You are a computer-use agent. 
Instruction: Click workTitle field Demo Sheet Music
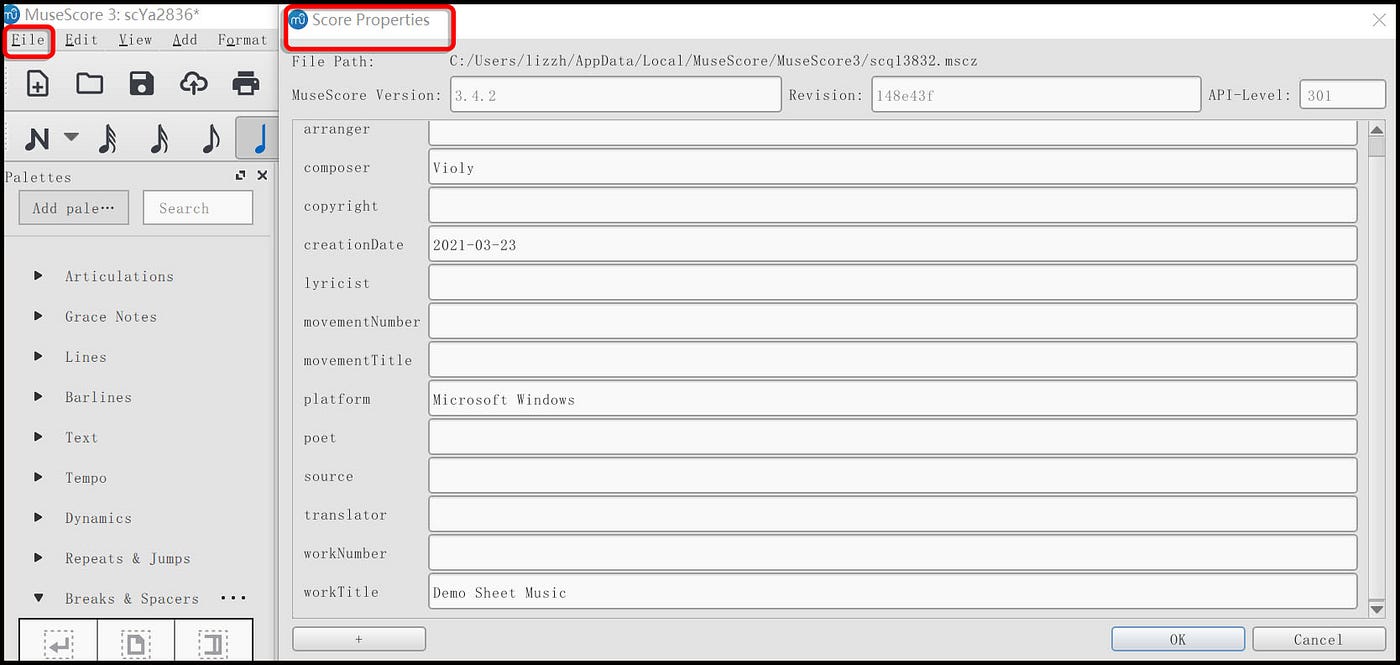pos(893,591)
